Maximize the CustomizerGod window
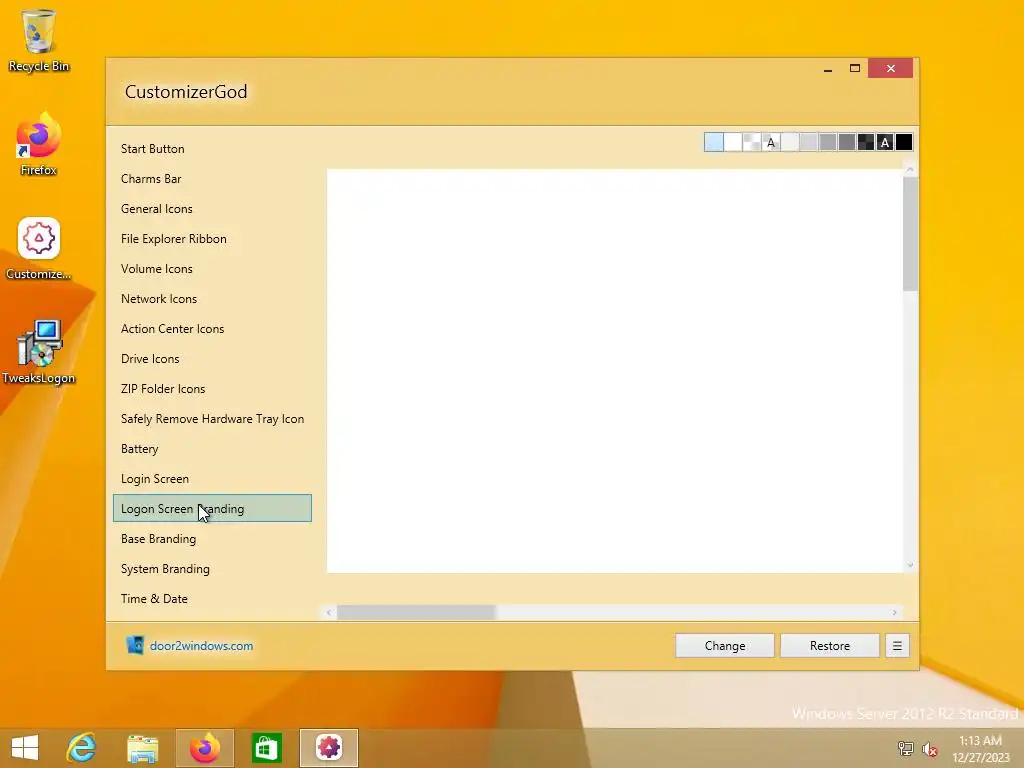The image size is (1024, 768). (855, 69)
